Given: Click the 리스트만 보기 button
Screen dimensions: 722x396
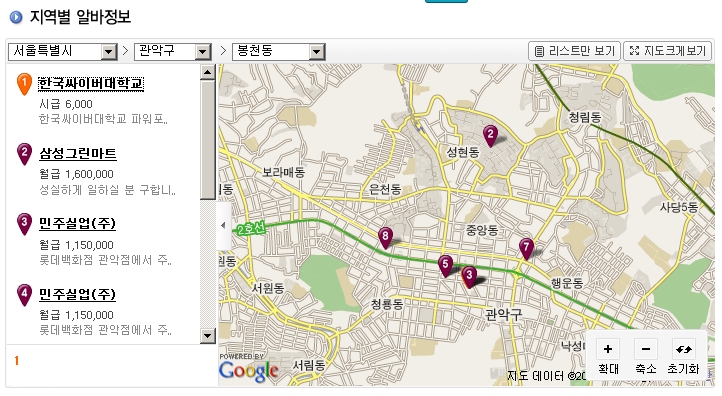Looking at the screenshot, I should click(x=575, y=51).
